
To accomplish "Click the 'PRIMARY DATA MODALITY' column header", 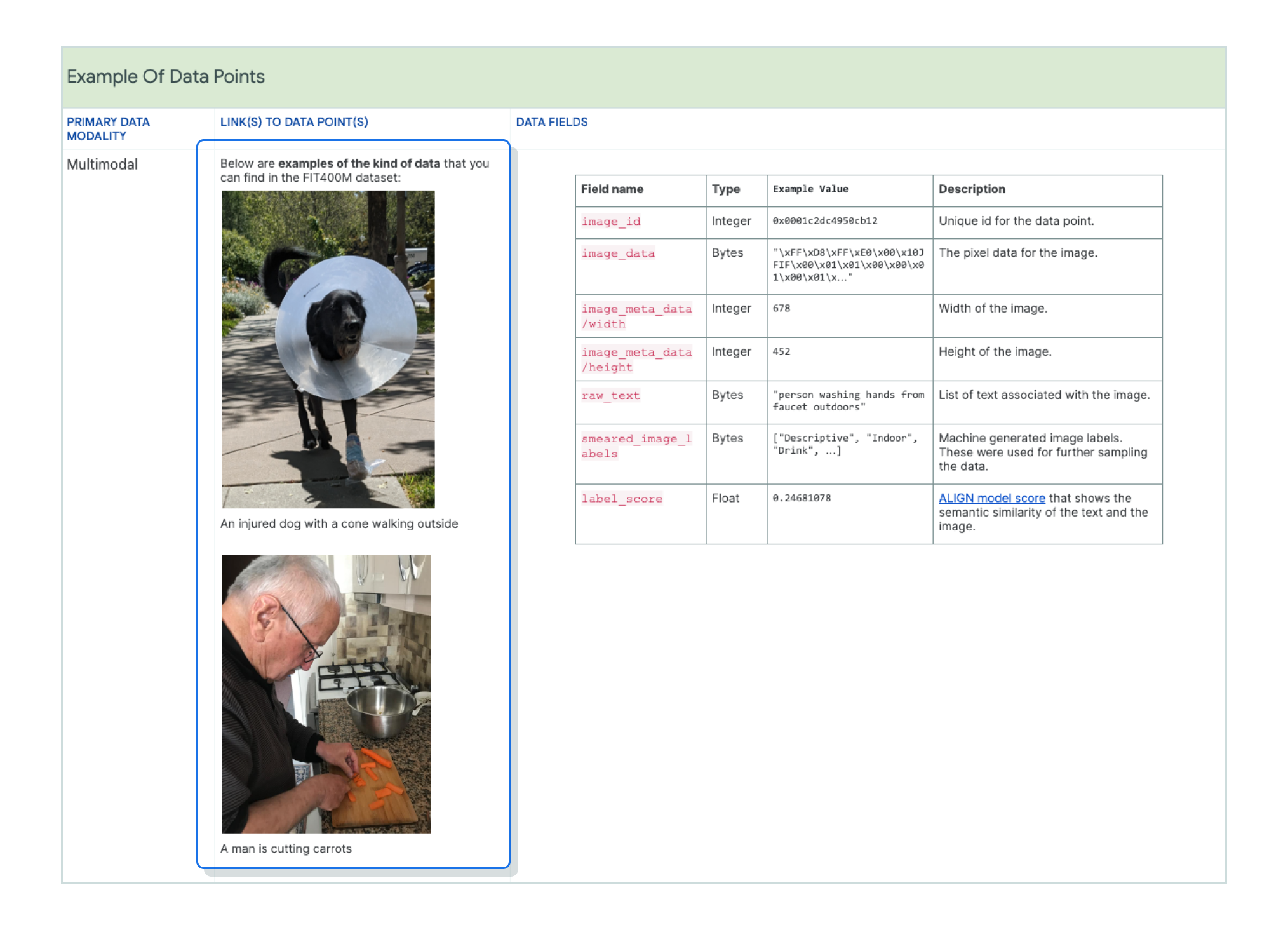I will [x=108, y=129].
